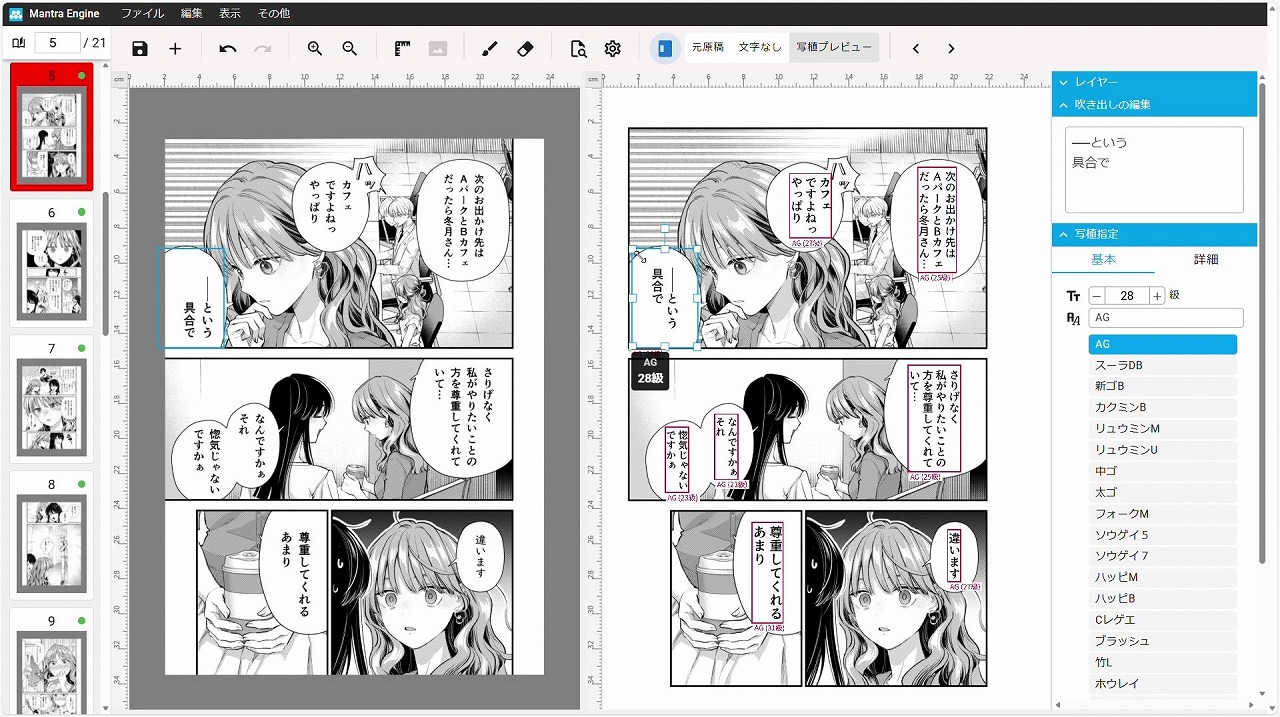
Task: Select the brush tool
Action: [489, 48]
